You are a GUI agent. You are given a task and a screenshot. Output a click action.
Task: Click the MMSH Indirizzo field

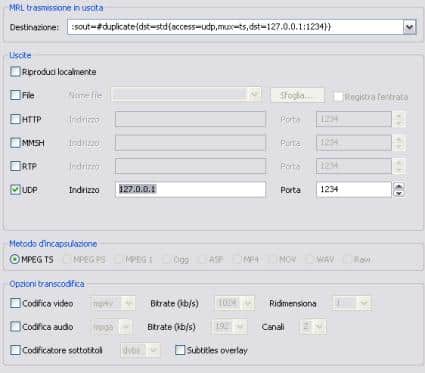[x=190, y=143]
